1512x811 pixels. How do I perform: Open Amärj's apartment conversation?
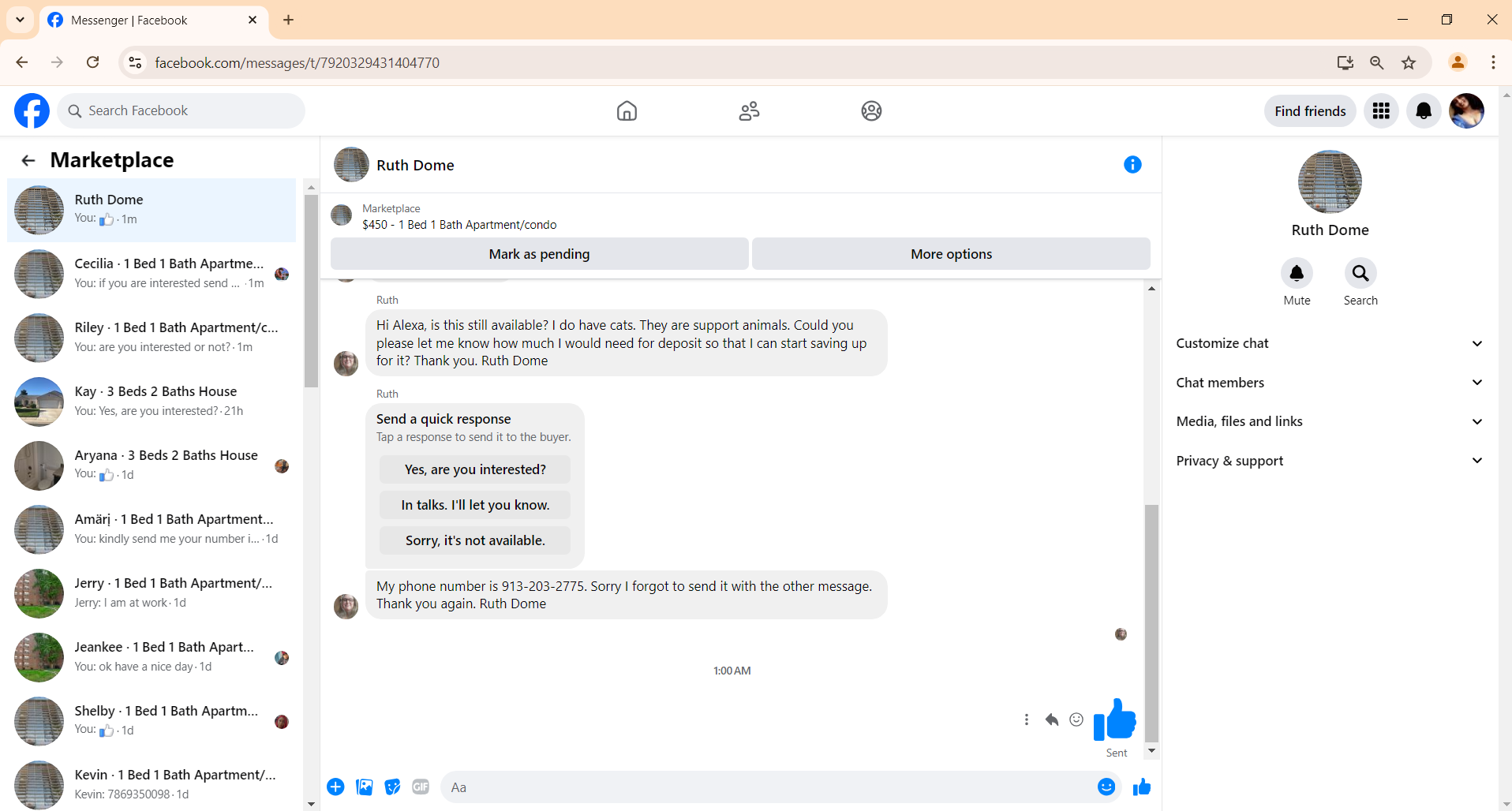(x=152, y=529)
